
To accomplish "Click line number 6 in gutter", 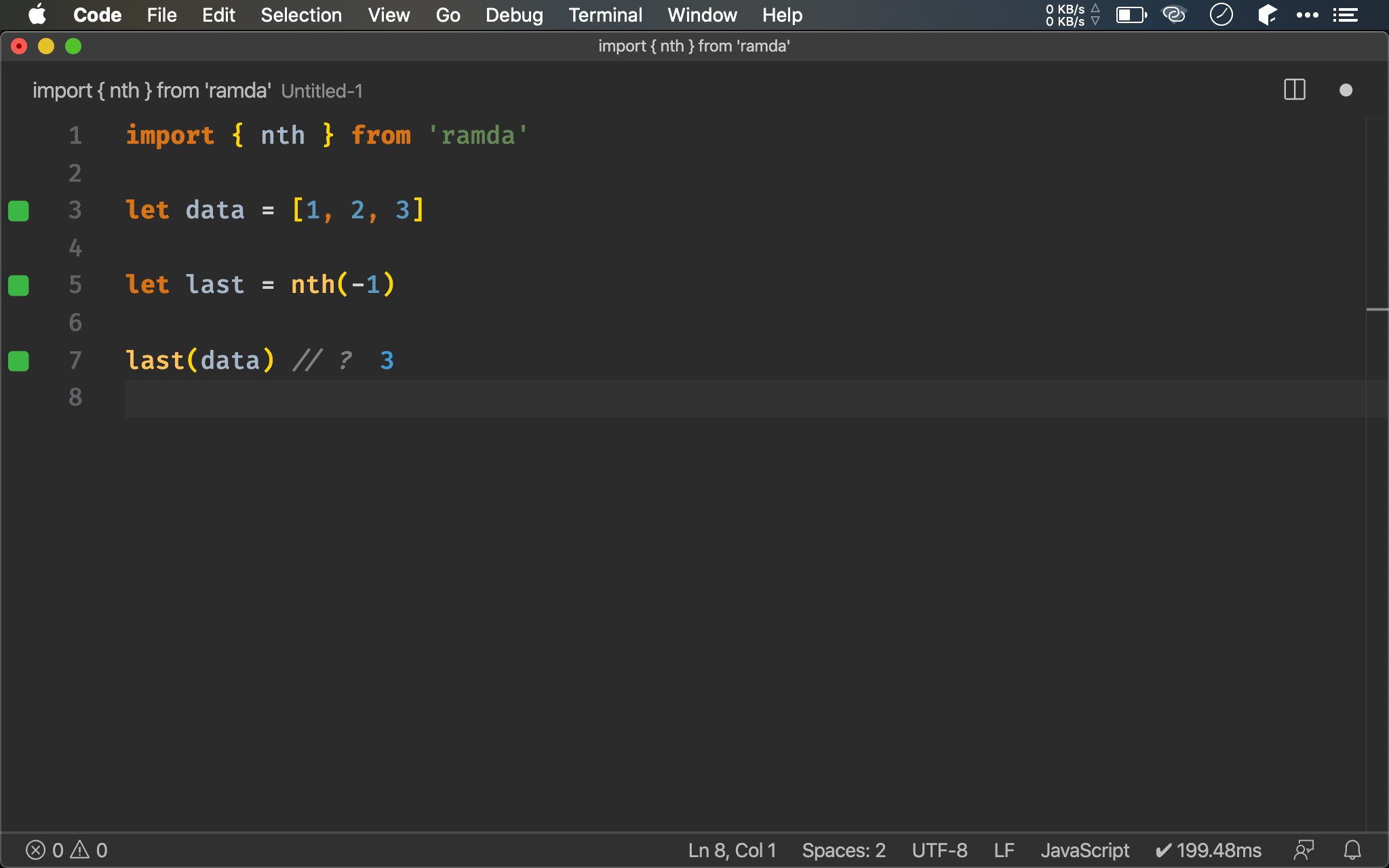I will [75, 322].
